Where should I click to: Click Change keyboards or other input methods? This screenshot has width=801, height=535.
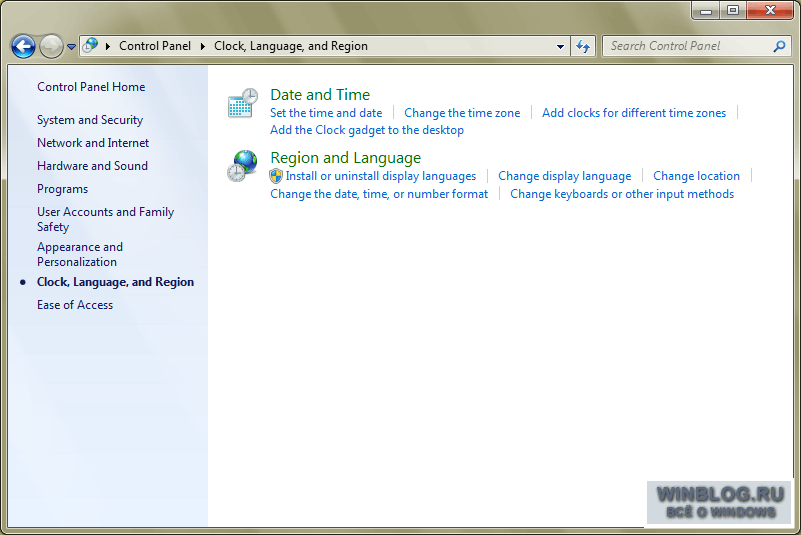point(622,194)
